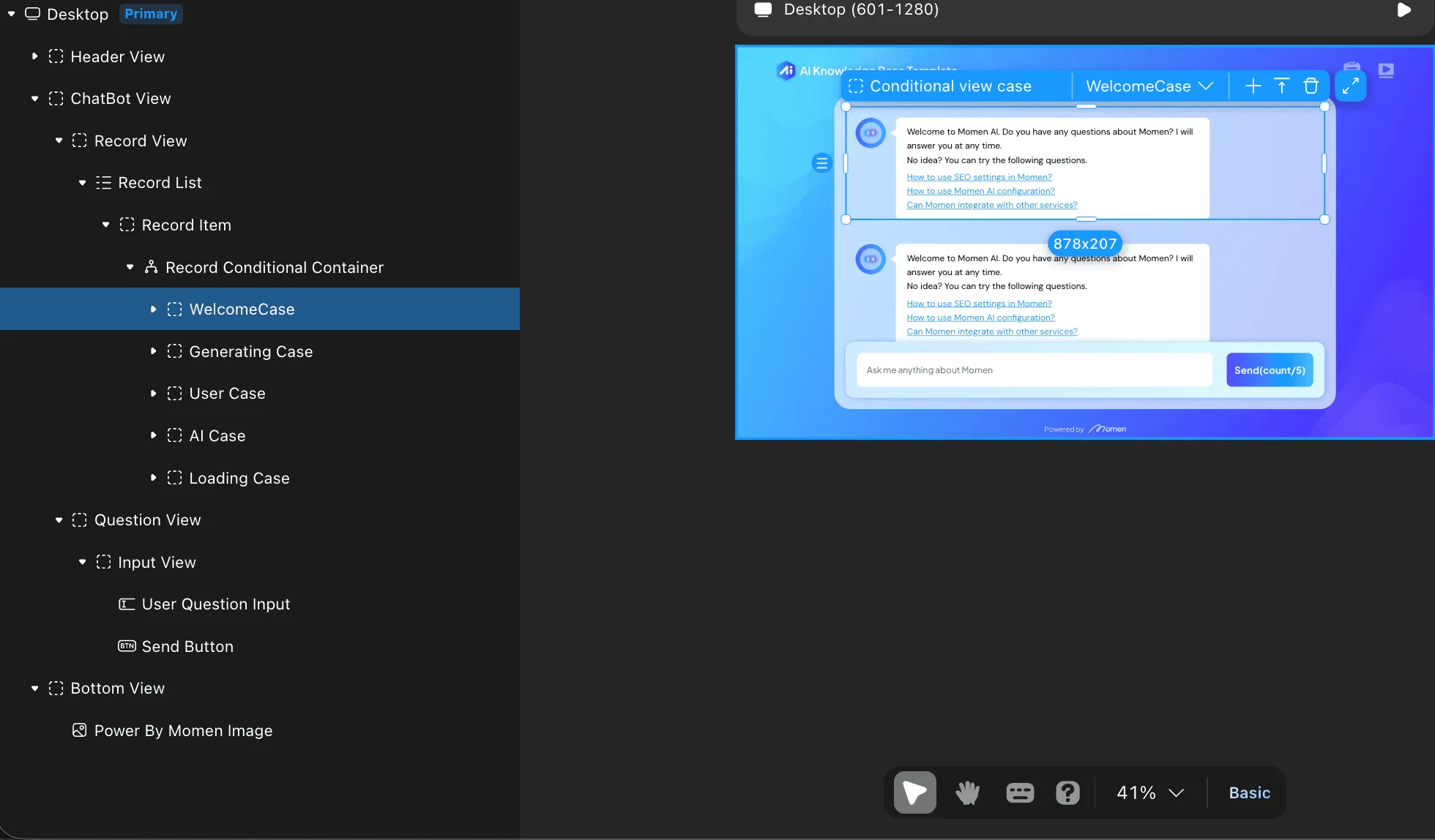Click first 'How to use SEO settings' link
Screen dimensions: 1435x840
point(979,177)
